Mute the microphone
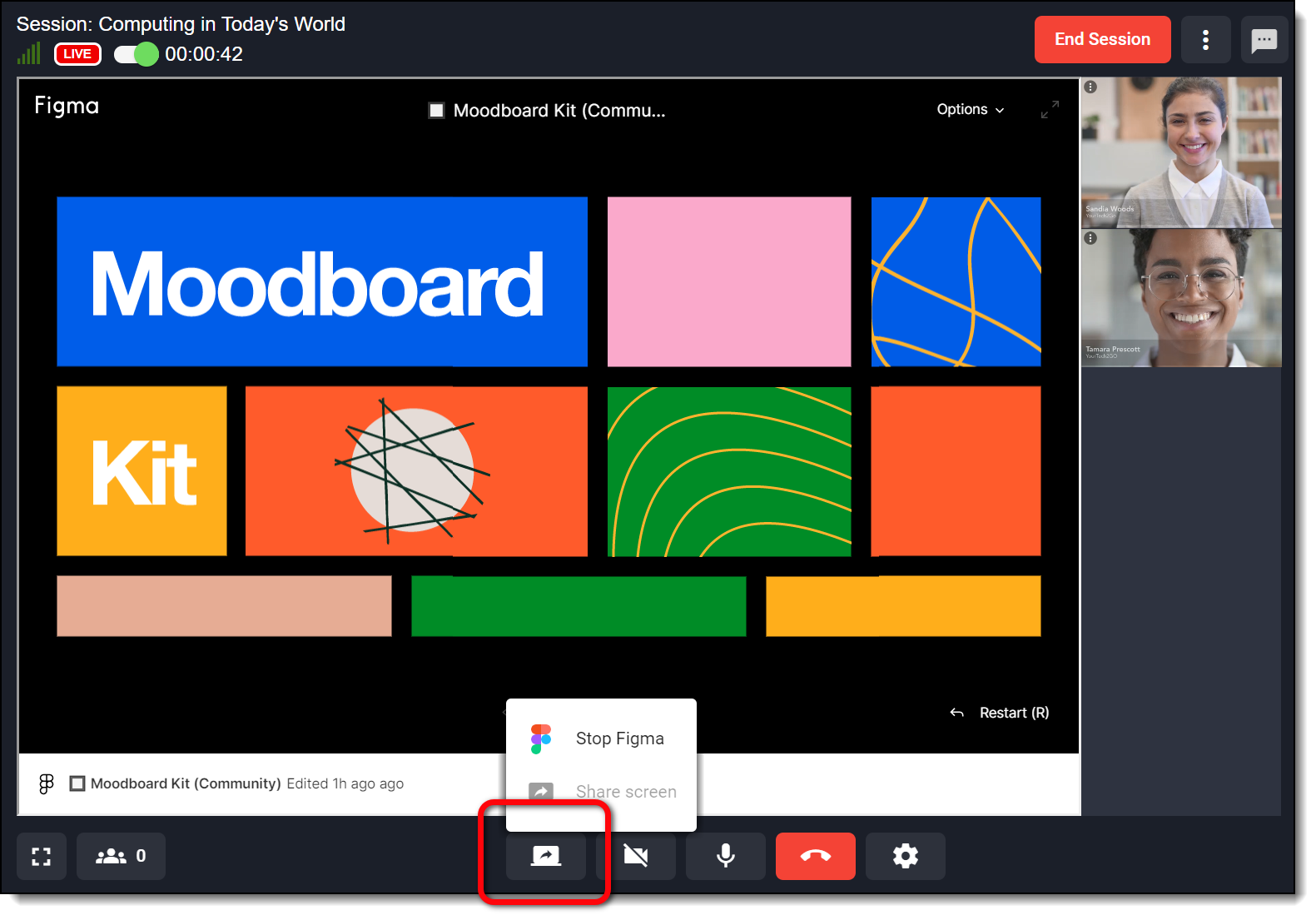 (x=725, y=856)
